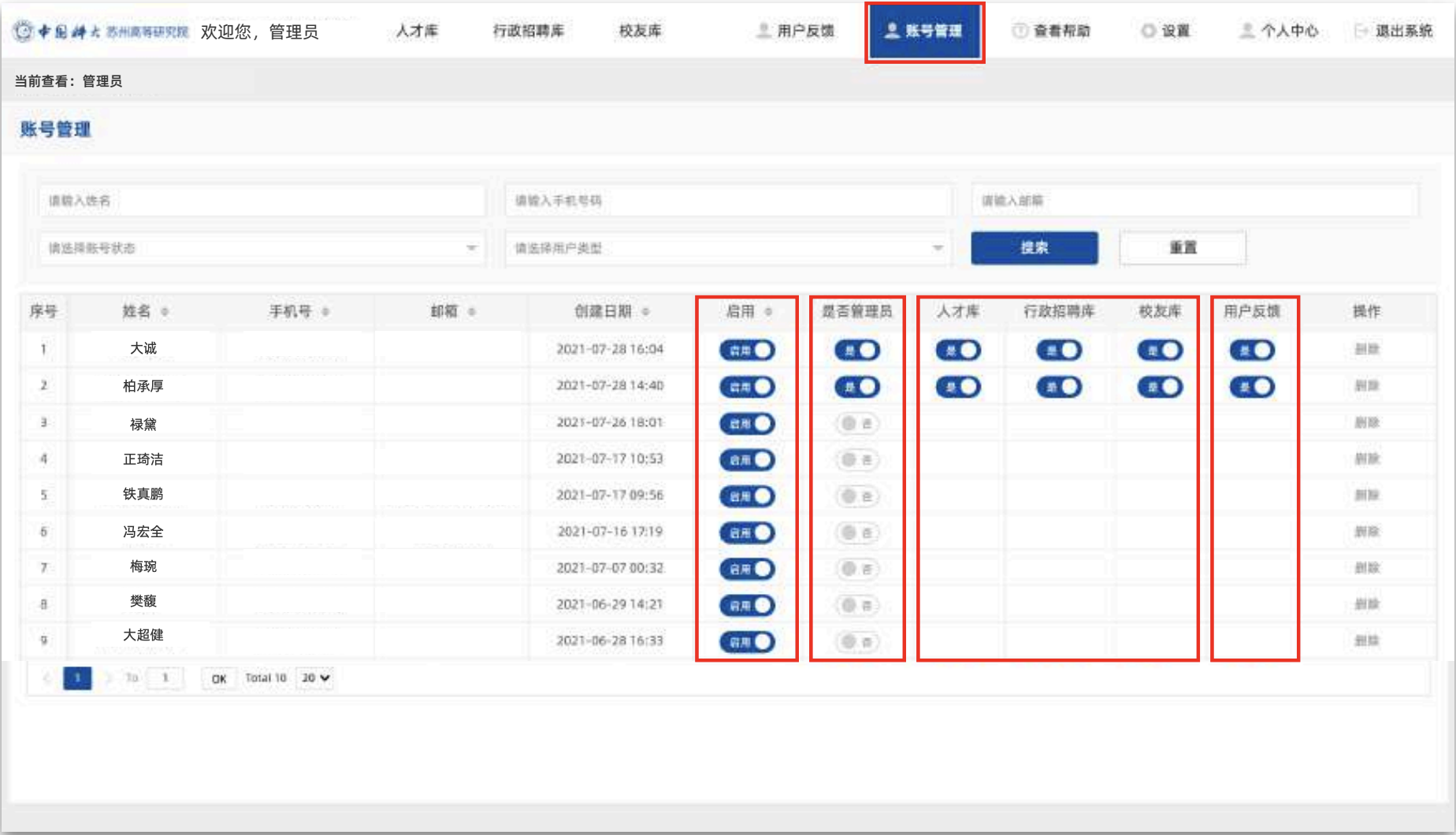Open 查看帮助 menu item
This screenshot has height=835, width=1456.
point(1051,31)
